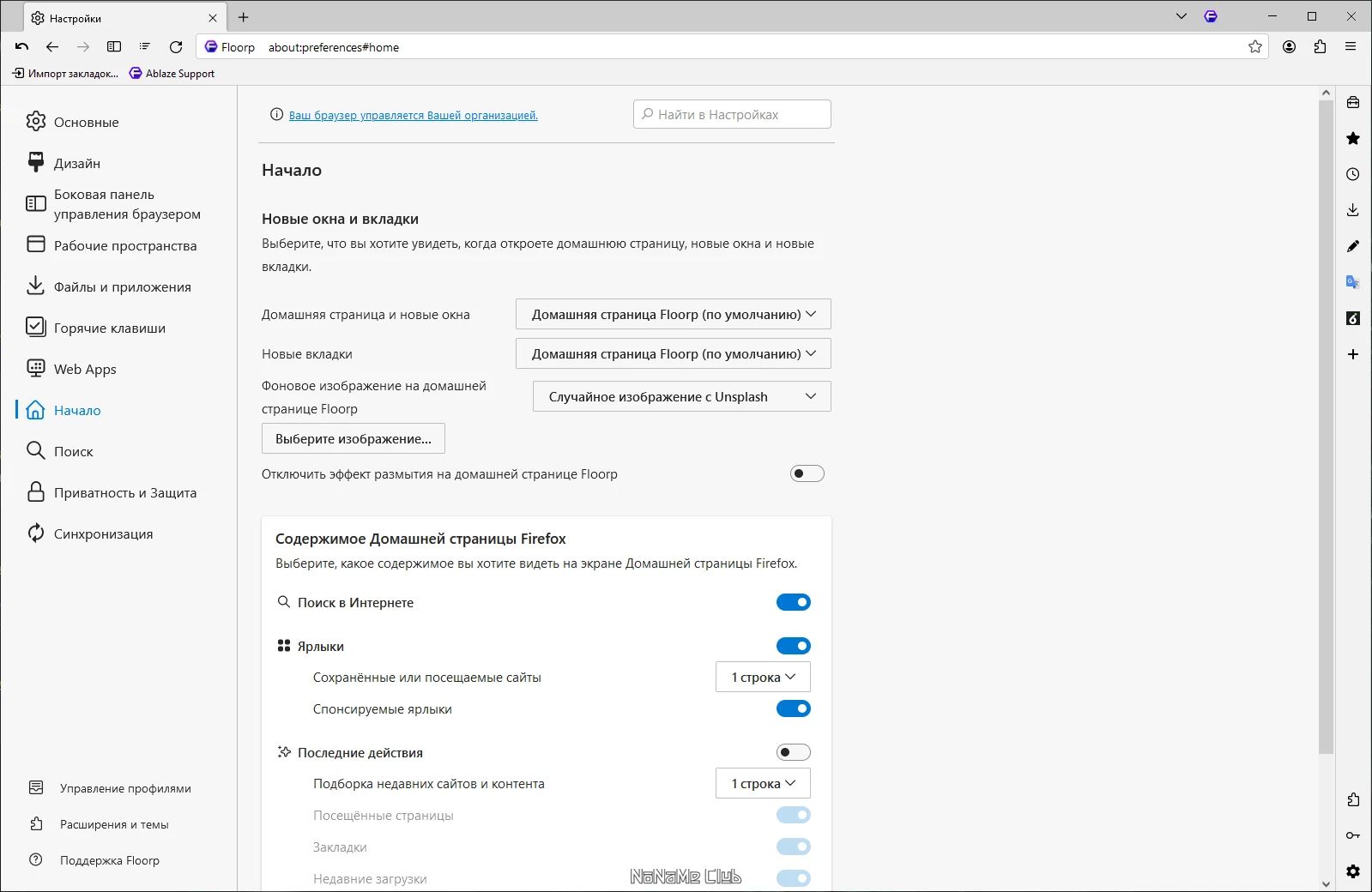Open the organization-managed browser link
This screenshot has height=892, width=1372.
414,115
